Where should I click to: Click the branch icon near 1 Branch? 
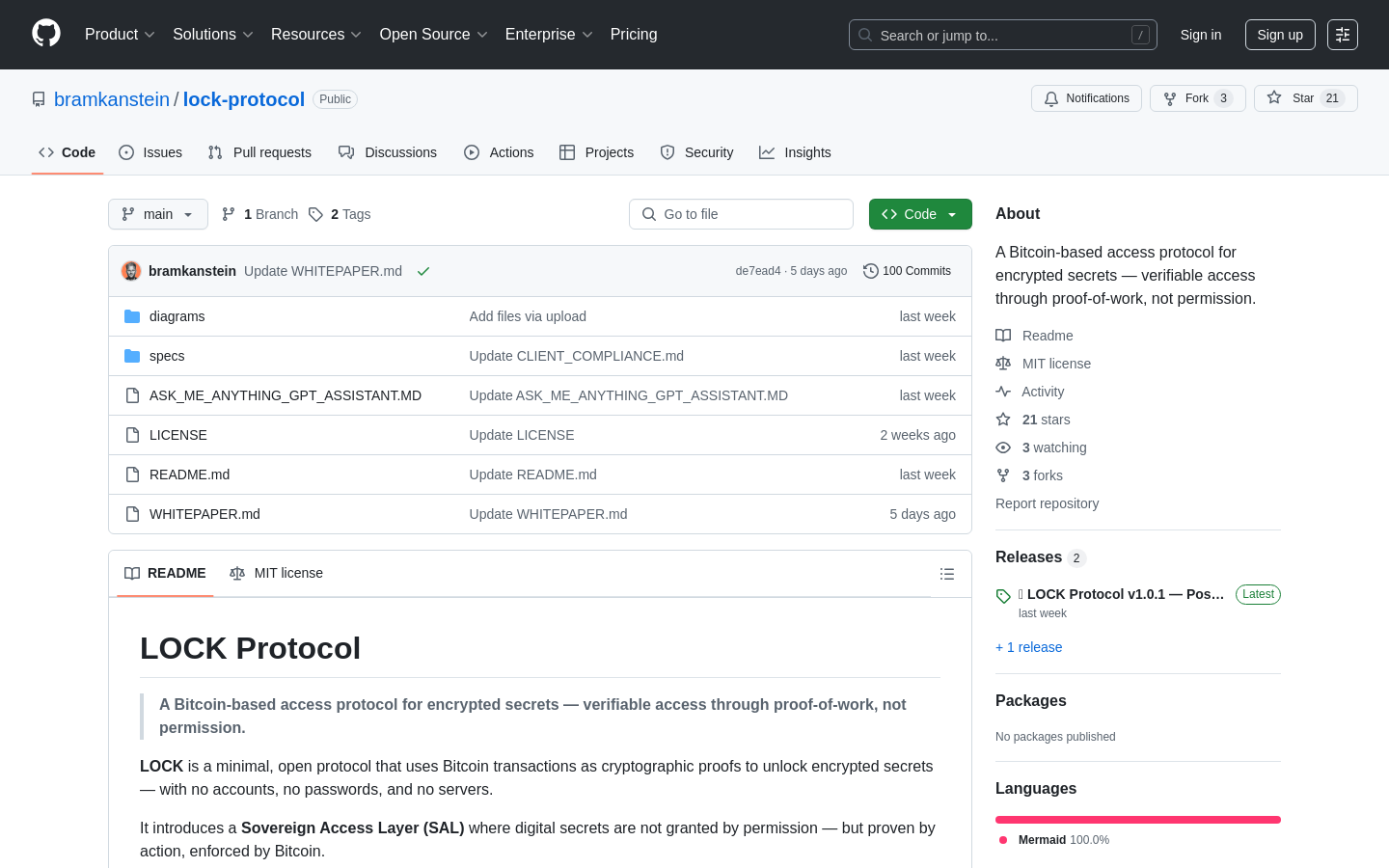click(229, 214)
